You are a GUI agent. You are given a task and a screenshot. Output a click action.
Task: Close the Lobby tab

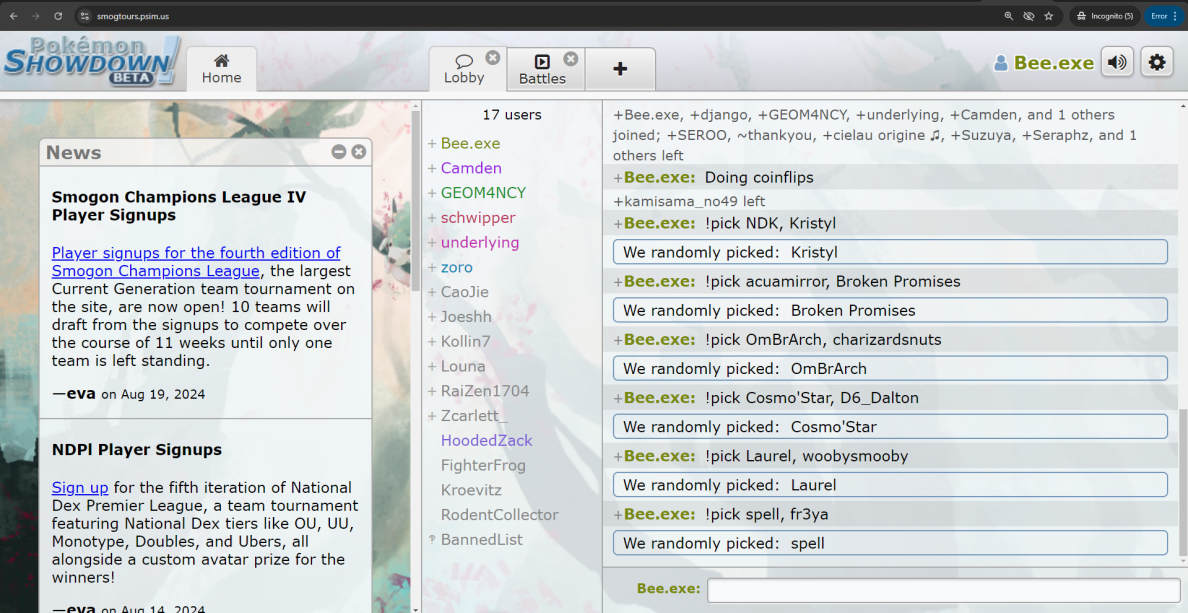coord(493,58)
